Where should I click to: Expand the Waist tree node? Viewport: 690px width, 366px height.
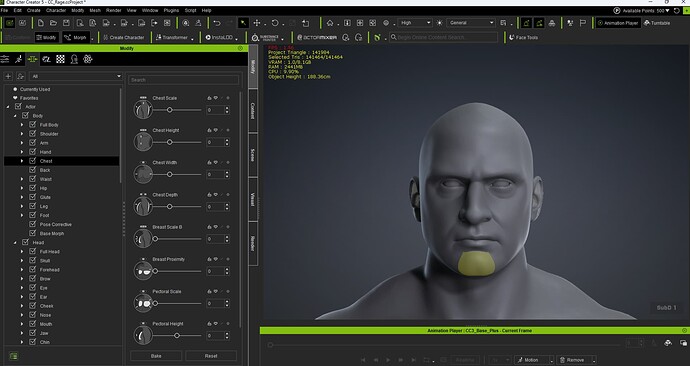[x=22, y=179]
